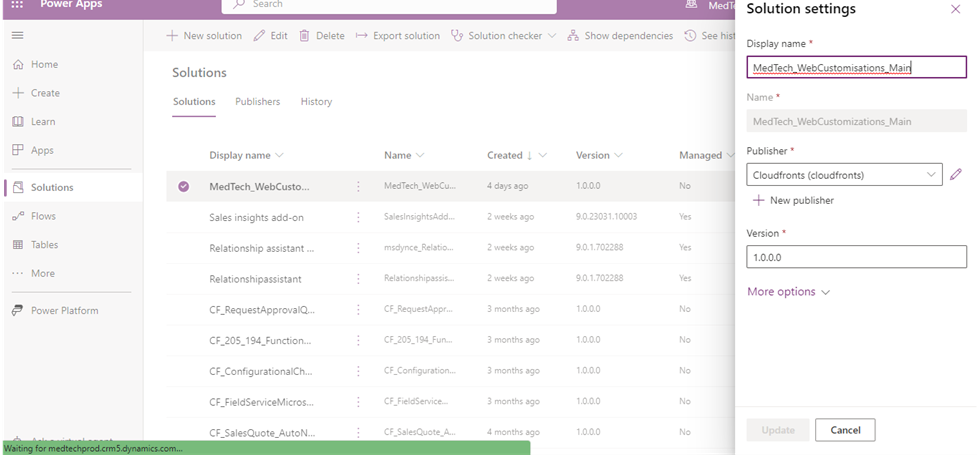Switch to the Solutions tab
977x455 pixels.
194,102
